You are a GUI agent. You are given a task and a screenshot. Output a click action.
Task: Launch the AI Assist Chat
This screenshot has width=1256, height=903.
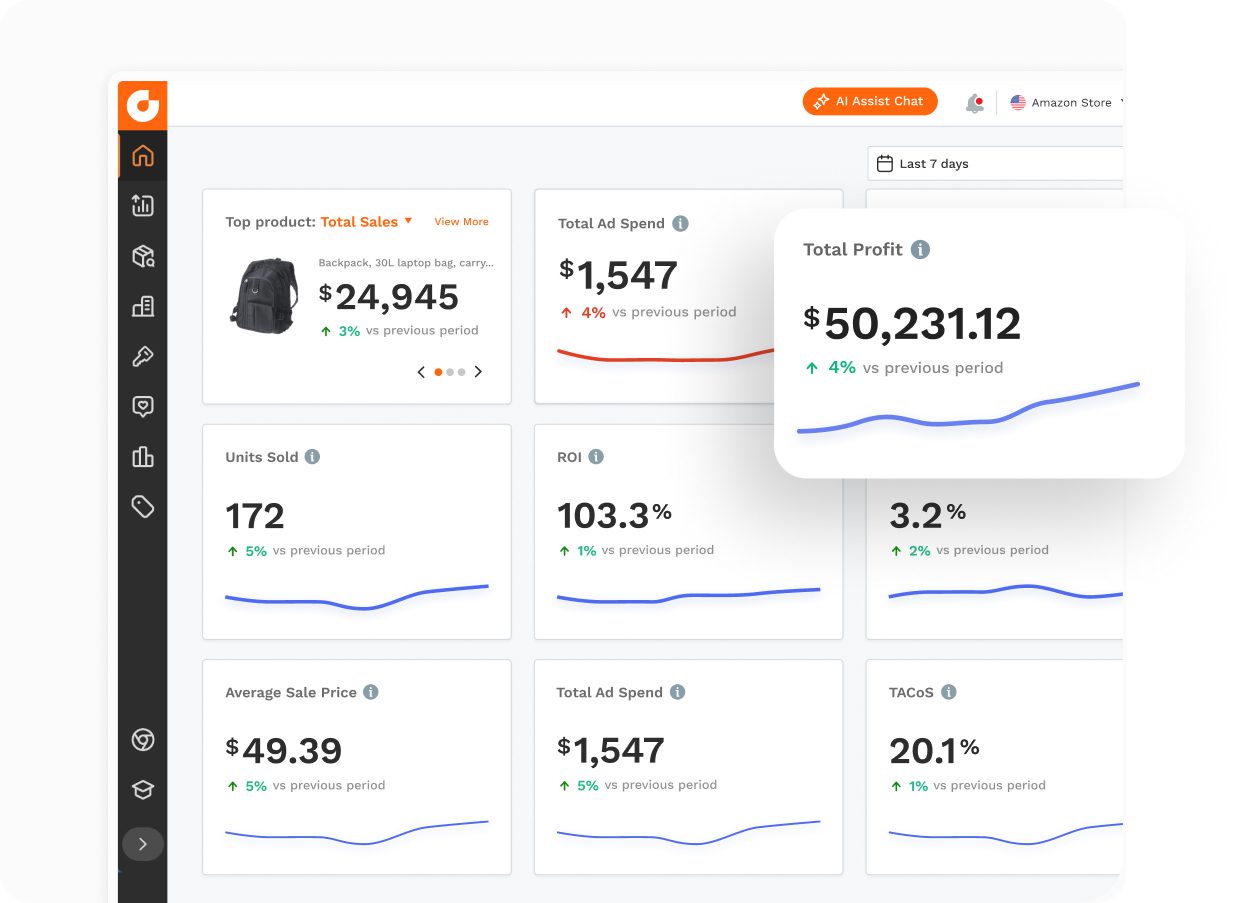click(869, 101)
